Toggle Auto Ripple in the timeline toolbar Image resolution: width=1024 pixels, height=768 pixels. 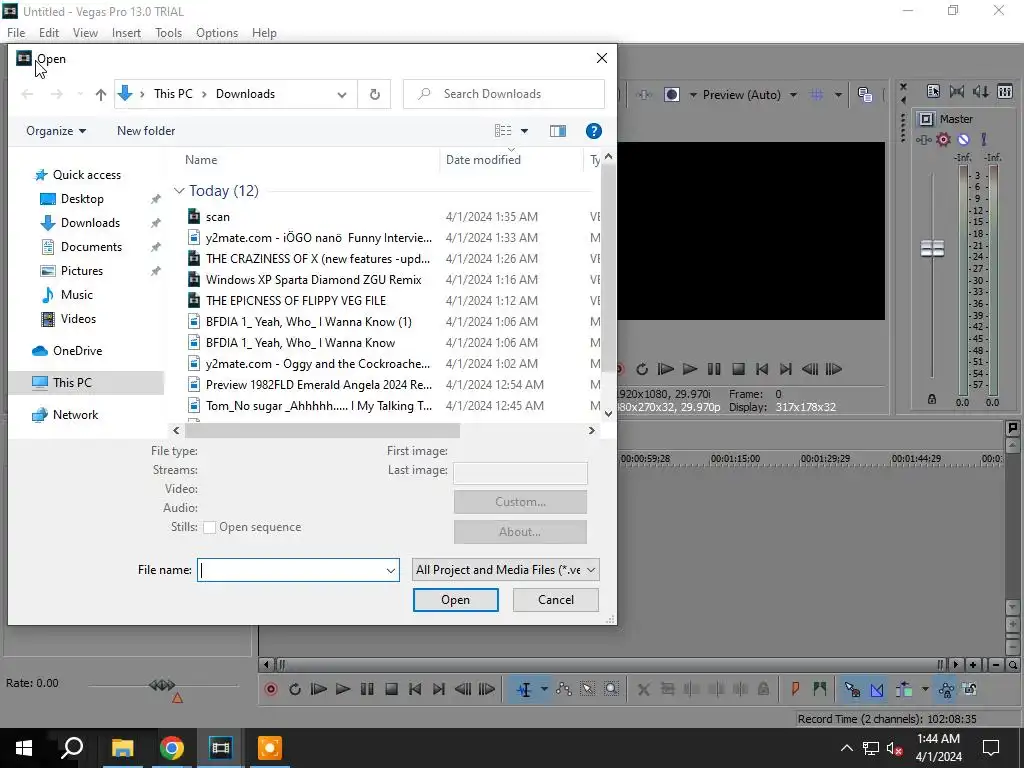coord(904,689)
